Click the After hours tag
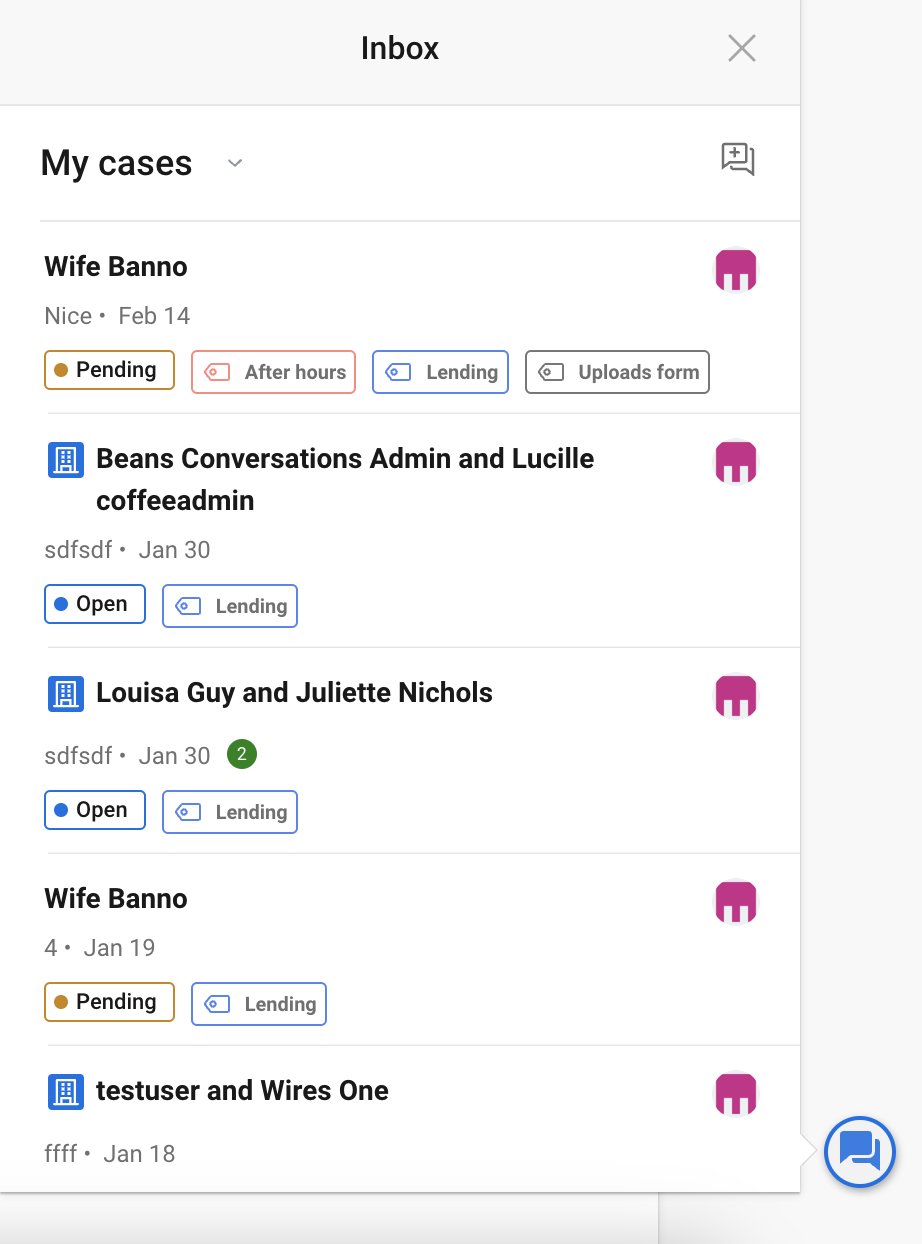The image size is (922, 1244). pos(274,372)
